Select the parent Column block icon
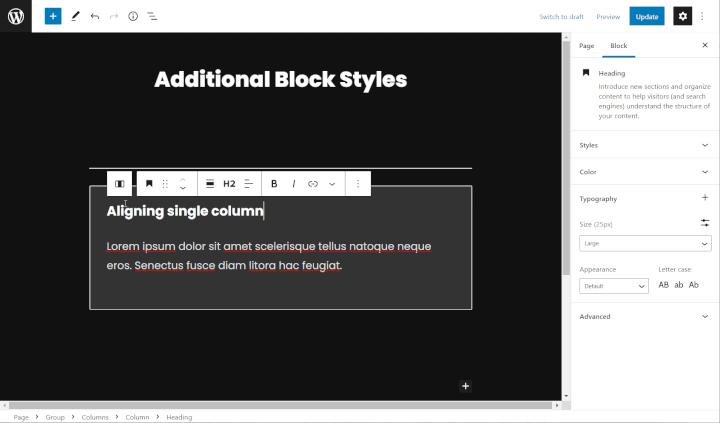Viewport: 720px width, 423px height. pos(119,184)
